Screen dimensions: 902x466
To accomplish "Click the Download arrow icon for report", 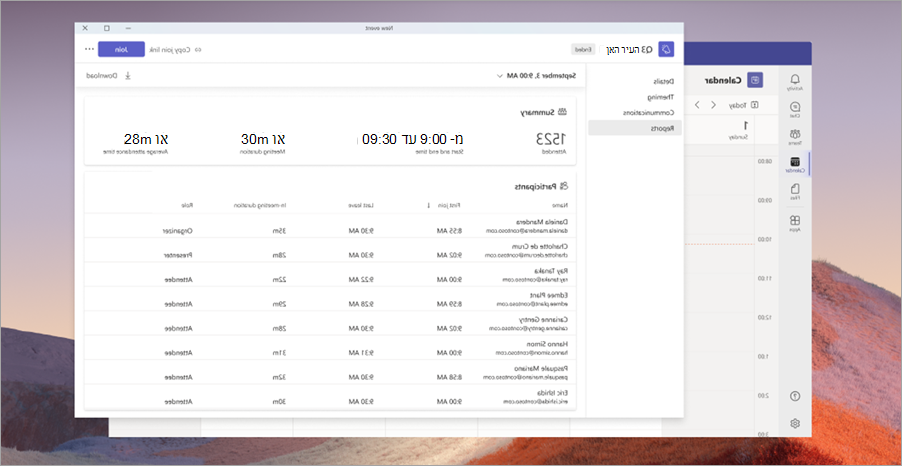I will pos(128,75).
